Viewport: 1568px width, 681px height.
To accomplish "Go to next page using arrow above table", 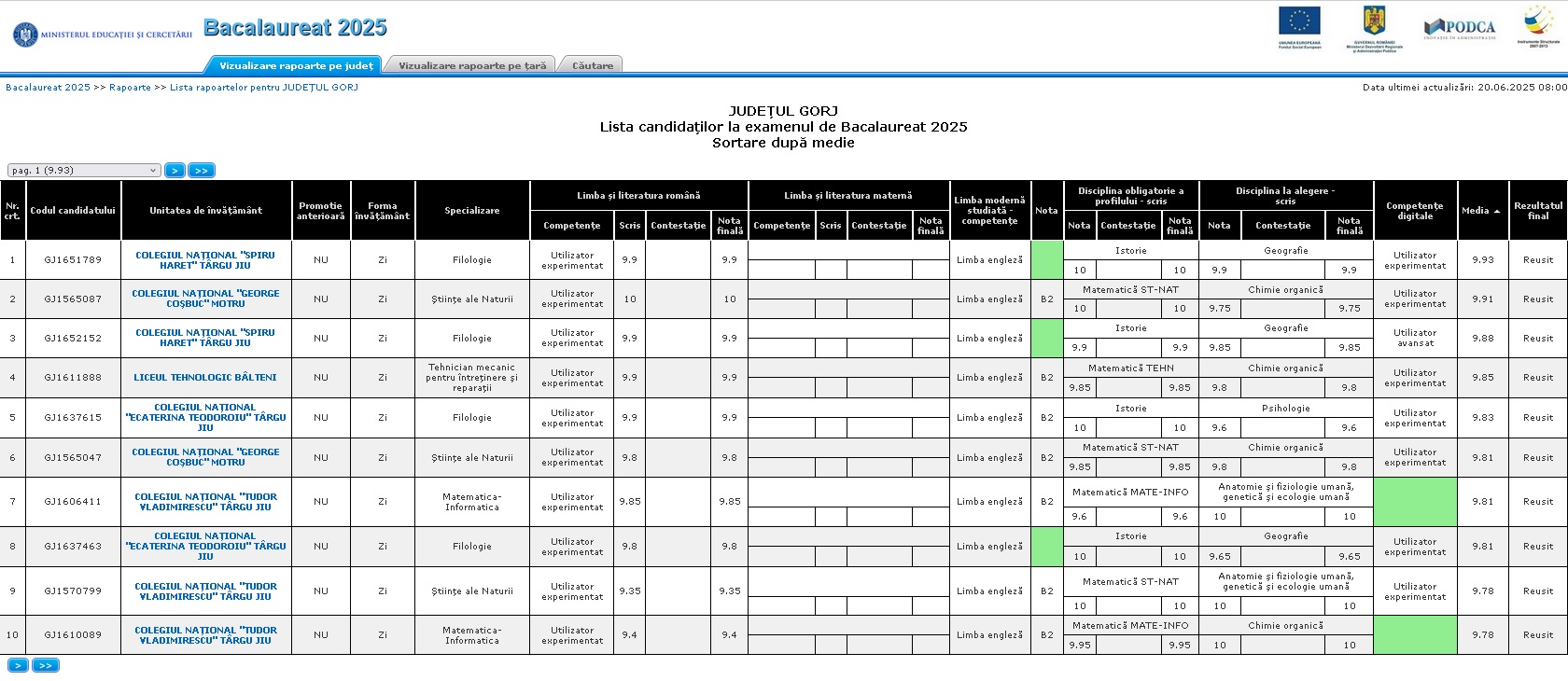I will [x=175, y=171].
